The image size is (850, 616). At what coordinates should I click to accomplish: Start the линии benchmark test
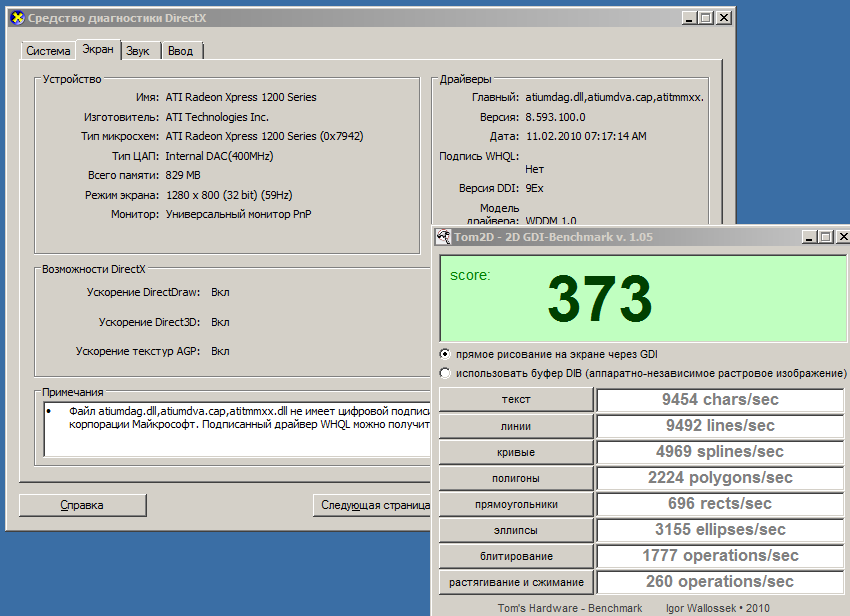pos(516,426)
